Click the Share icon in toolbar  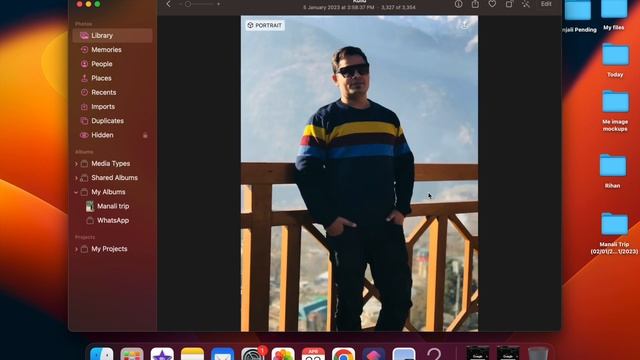coord(475,4)
